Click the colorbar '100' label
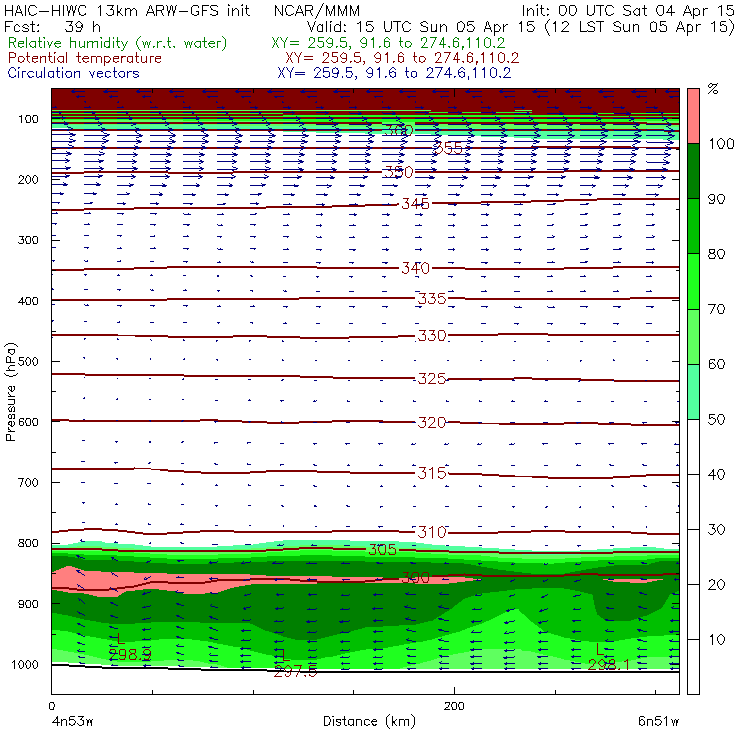Screen dimensions: 740x740 [x=722, y=143]
